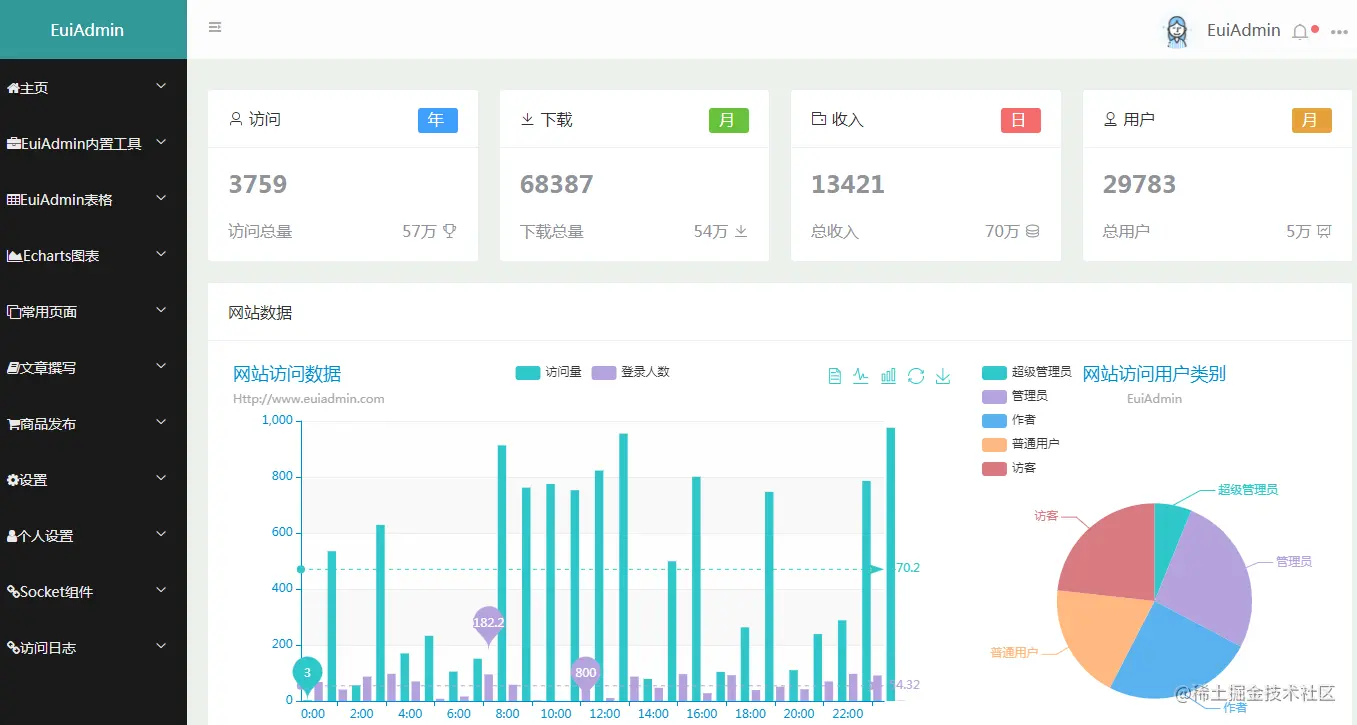
Task: Expand the Echarts图表 chevron
Action: tap(161, 255)
